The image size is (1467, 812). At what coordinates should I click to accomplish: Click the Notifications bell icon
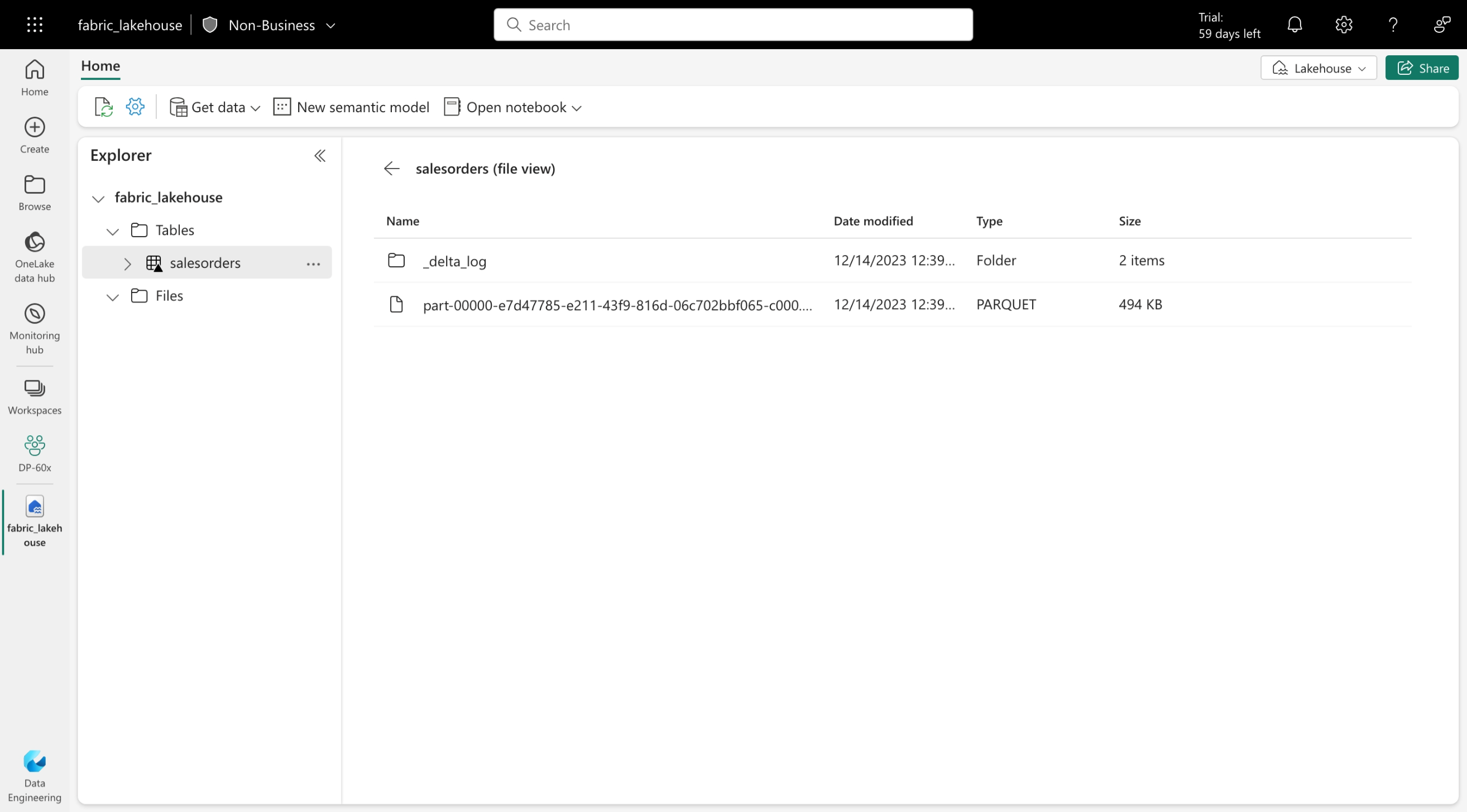(x=1294, y=25)
